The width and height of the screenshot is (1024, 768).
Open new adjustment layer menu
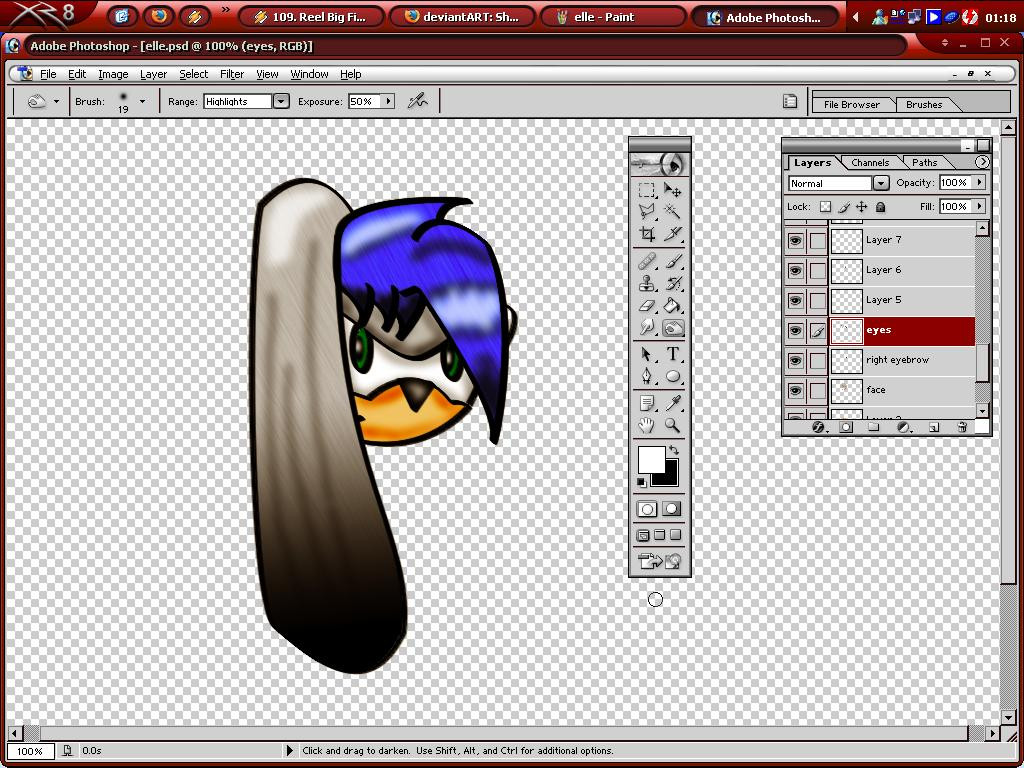(x=904, y=427)
